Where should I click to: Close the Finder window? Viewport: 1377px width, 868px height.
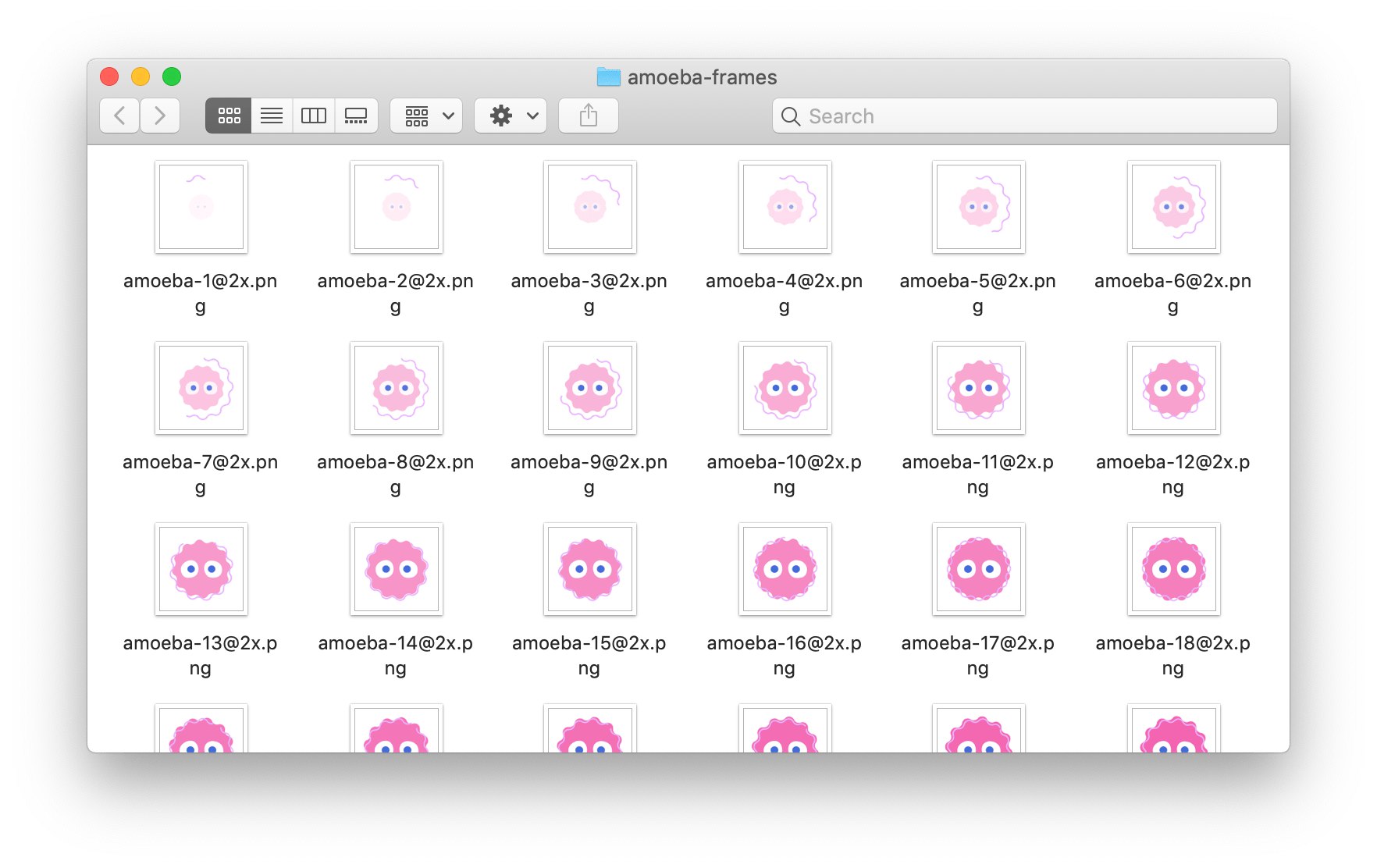109,76
